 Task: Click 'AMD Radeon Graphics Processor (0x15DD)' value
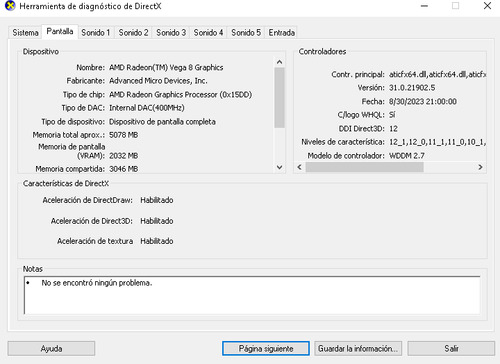[180, 95]
